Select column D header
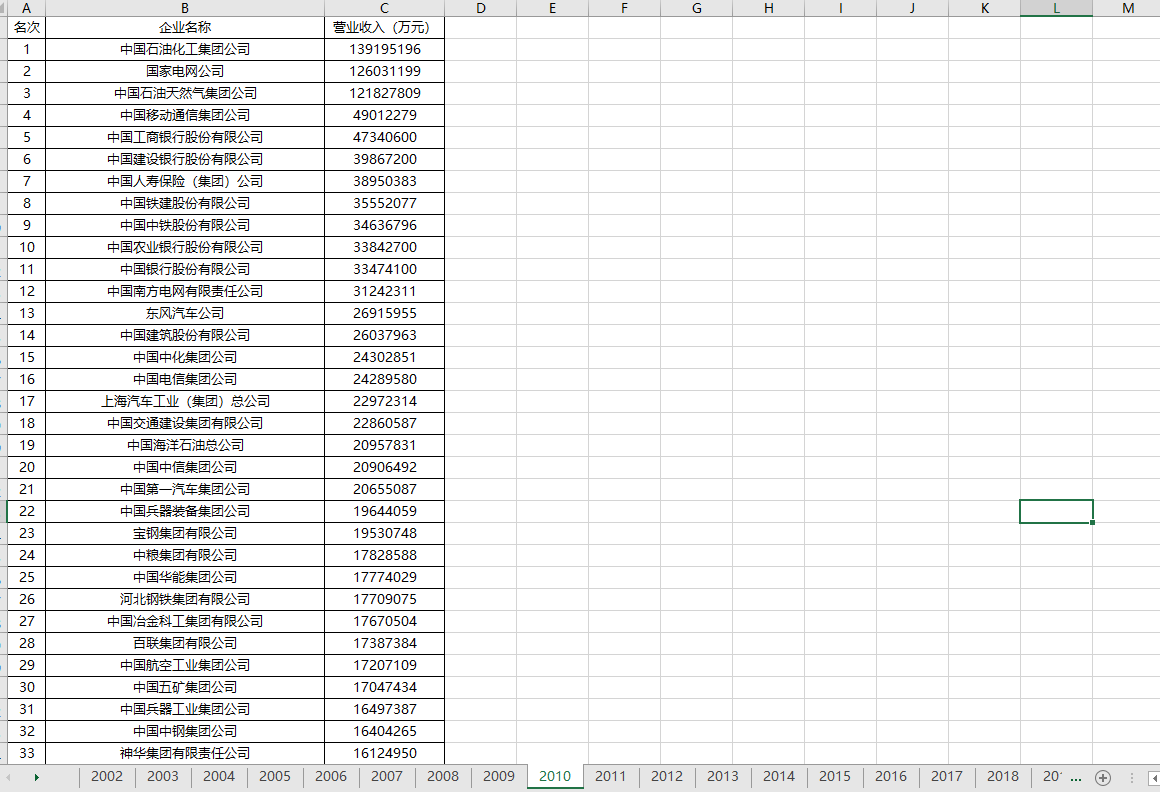Screen dimensions: 1160x792 tap(481, 8)
